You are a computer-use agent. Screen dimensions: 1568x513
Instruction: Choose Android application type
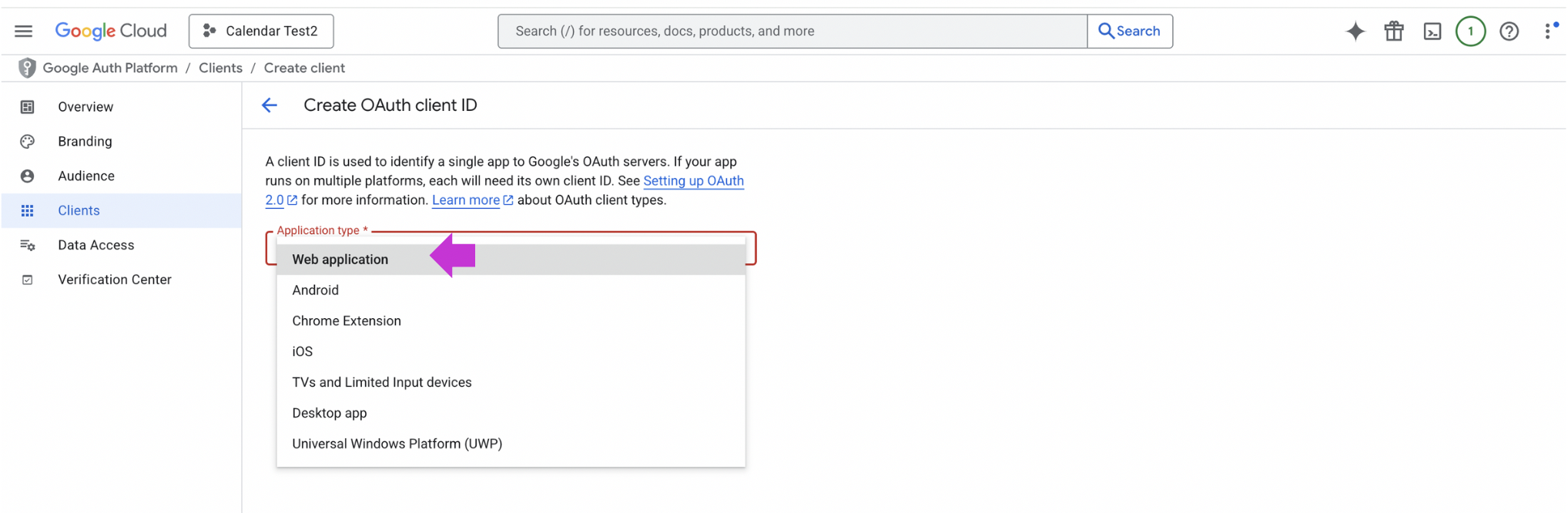511,290
